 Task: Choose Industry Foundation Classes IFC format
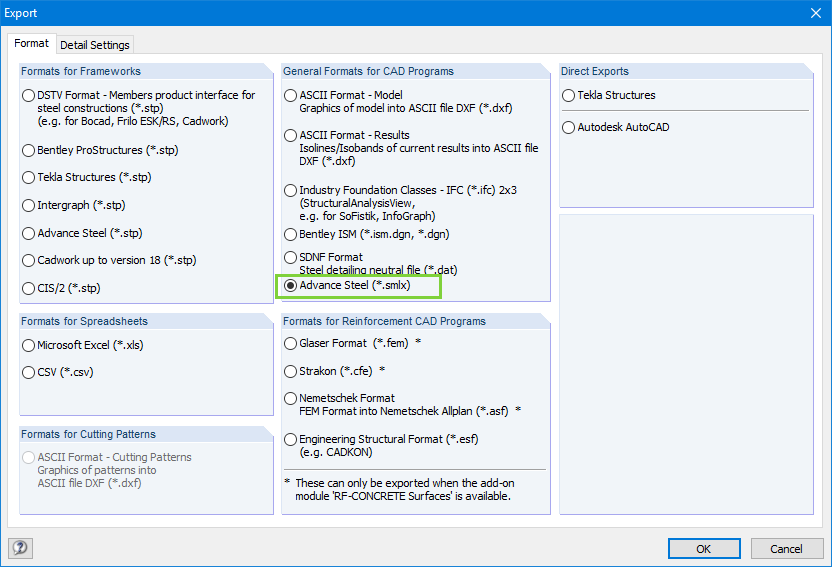click(x=291, y=190)
